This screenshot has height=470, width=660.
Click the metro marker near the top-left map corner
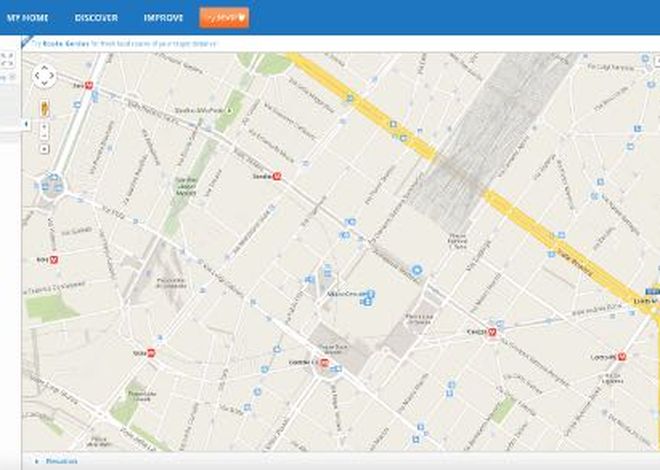[89, 85]
